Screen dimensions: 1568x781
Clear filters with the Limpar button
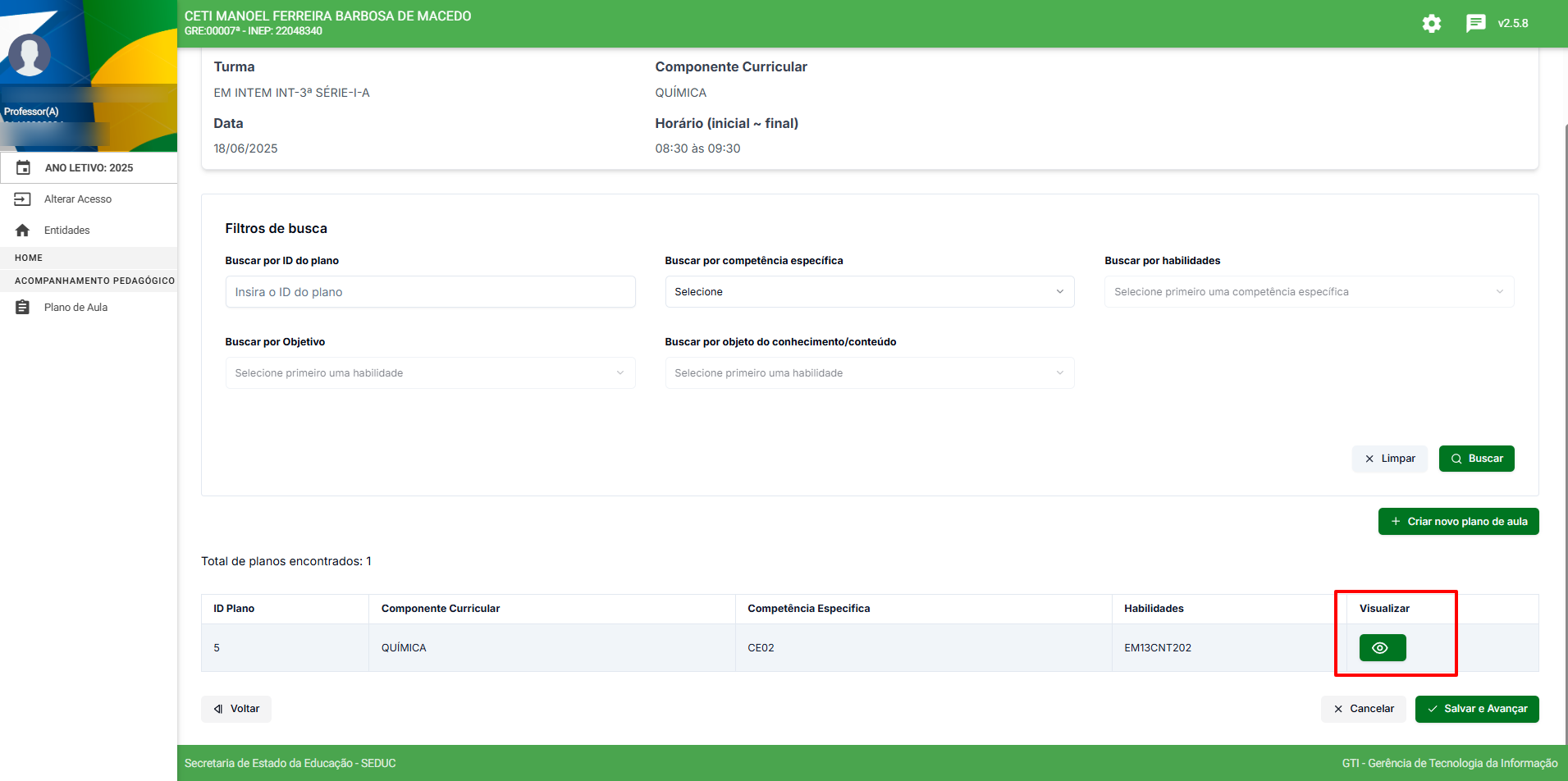(1389, 459)
